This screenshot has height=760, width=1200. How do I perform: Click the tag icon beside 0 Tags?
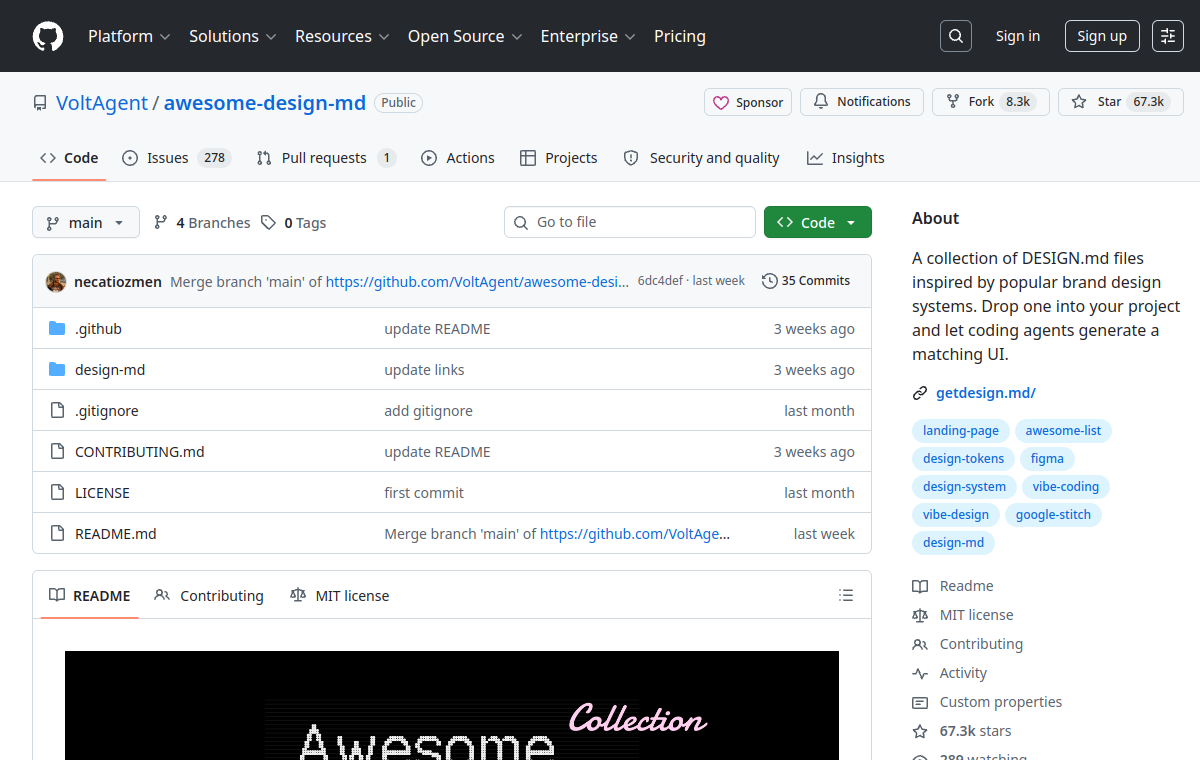[x=268, y=223]
